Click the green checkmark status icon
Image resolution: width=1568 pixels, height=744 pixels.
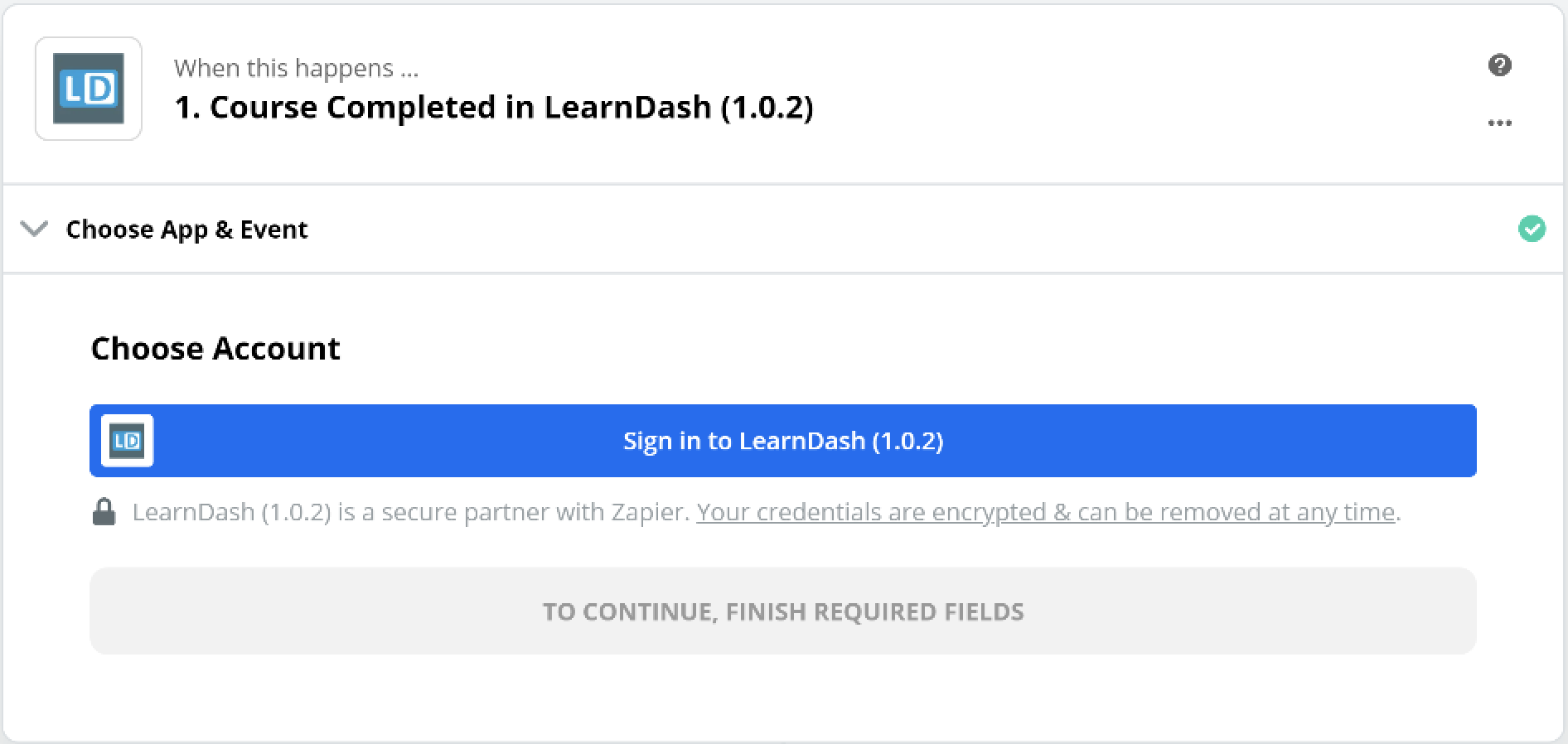(x=1532, y=229)
